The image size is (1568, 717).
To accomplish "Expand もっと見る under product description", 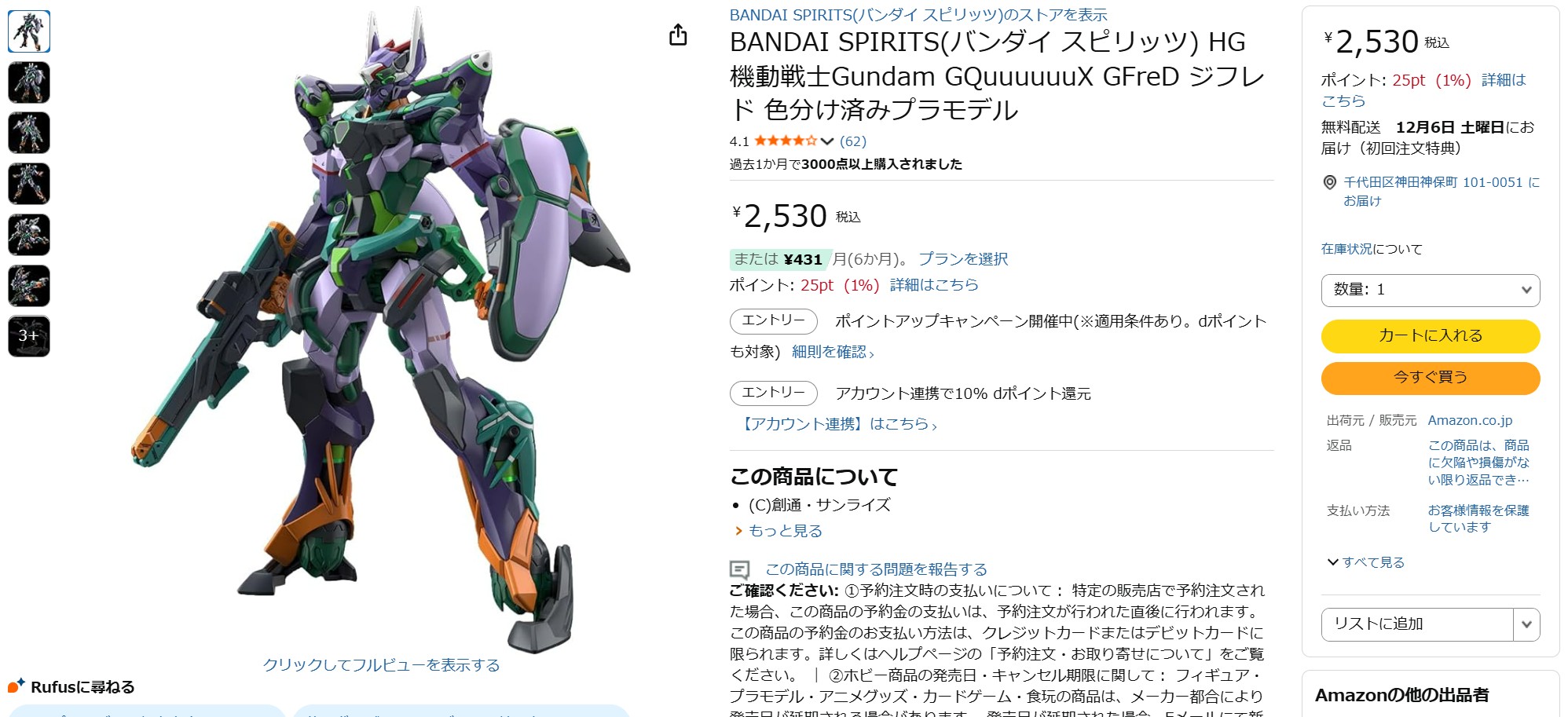I will tap(779, 531).
